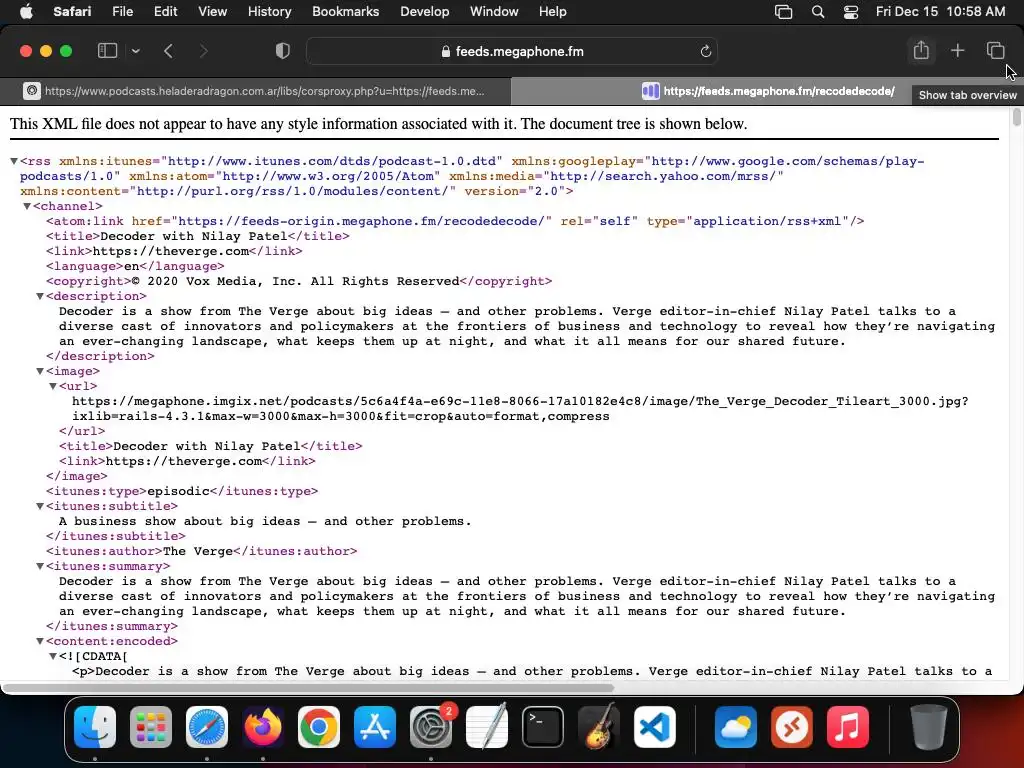The image size is (1024, 768).
Task: Open the History menu
Action: click(x=269, y=11)
